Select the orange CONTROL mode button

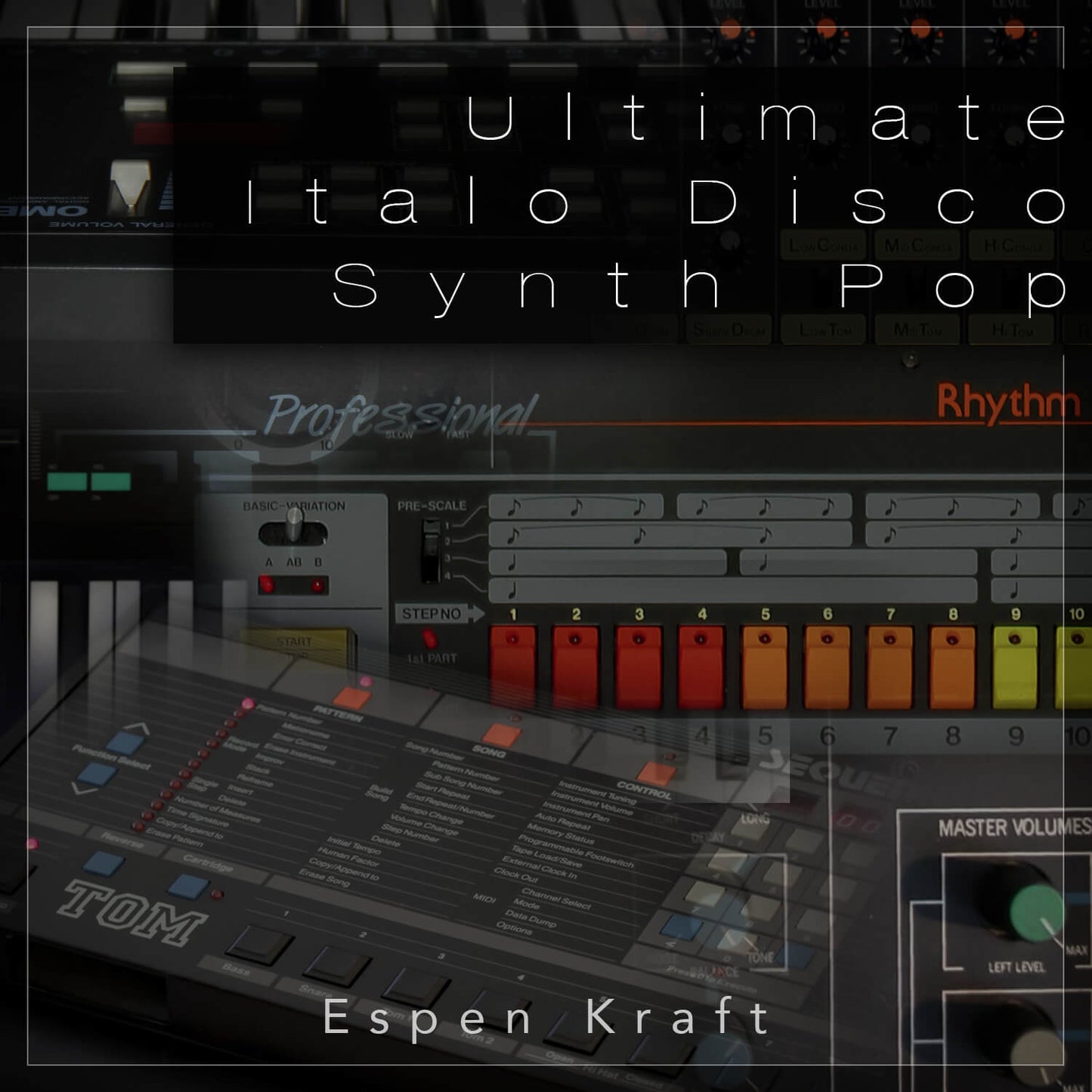pyautogui.click(x=656, y=773)
